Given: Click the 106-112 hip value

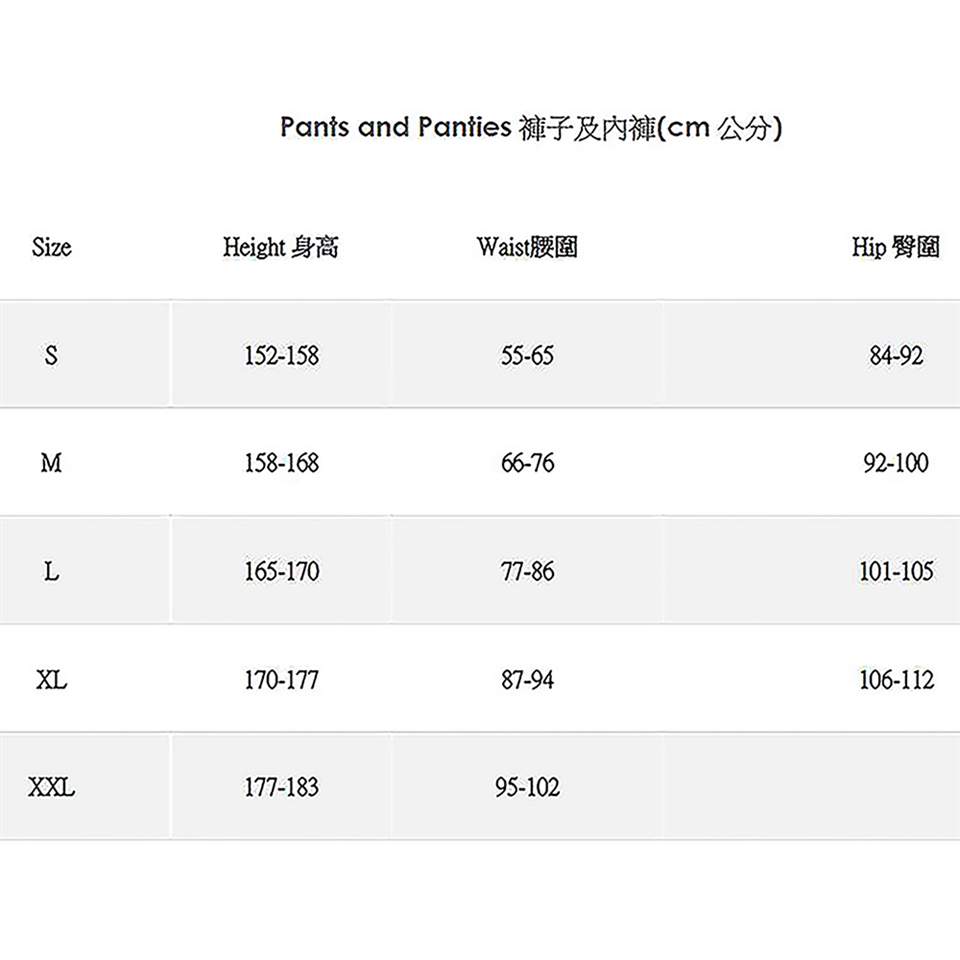Looking at the screenshot, I should click(x=896, y=680).
